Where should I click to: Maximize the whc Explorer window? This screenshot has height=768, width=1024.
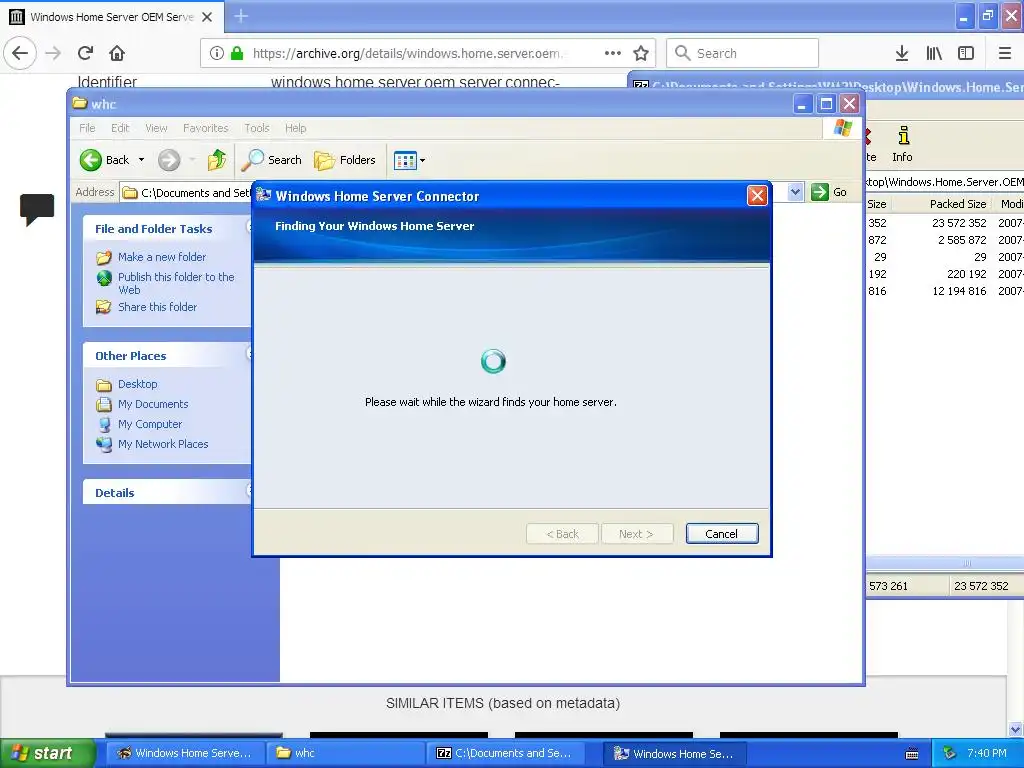(826, 104)
